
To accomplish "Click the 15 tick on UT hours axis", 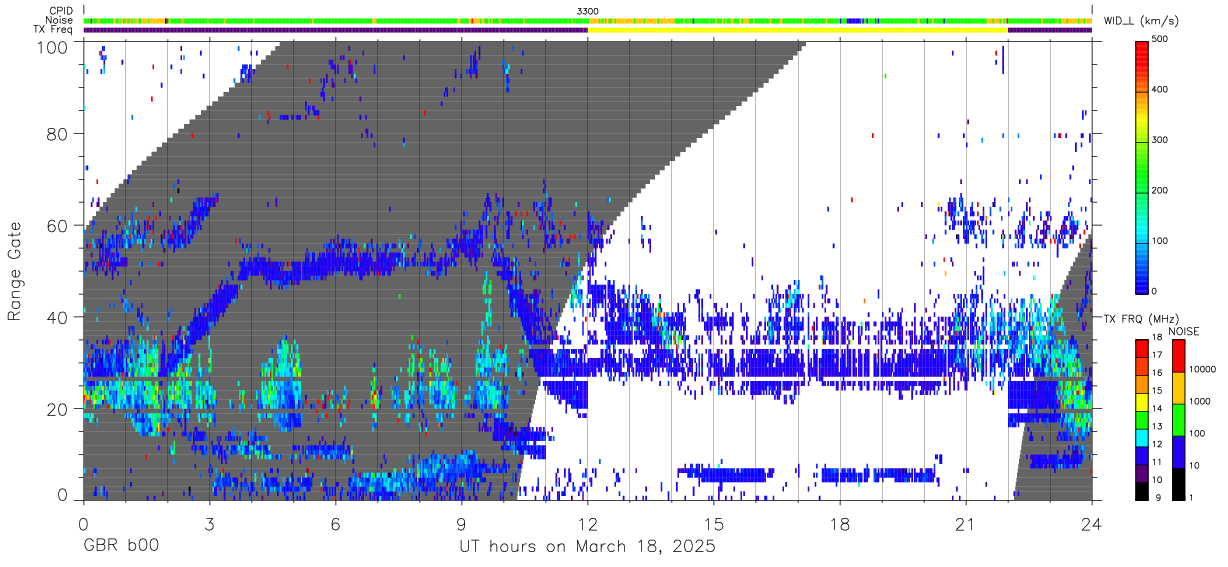I will click(714, 524).
